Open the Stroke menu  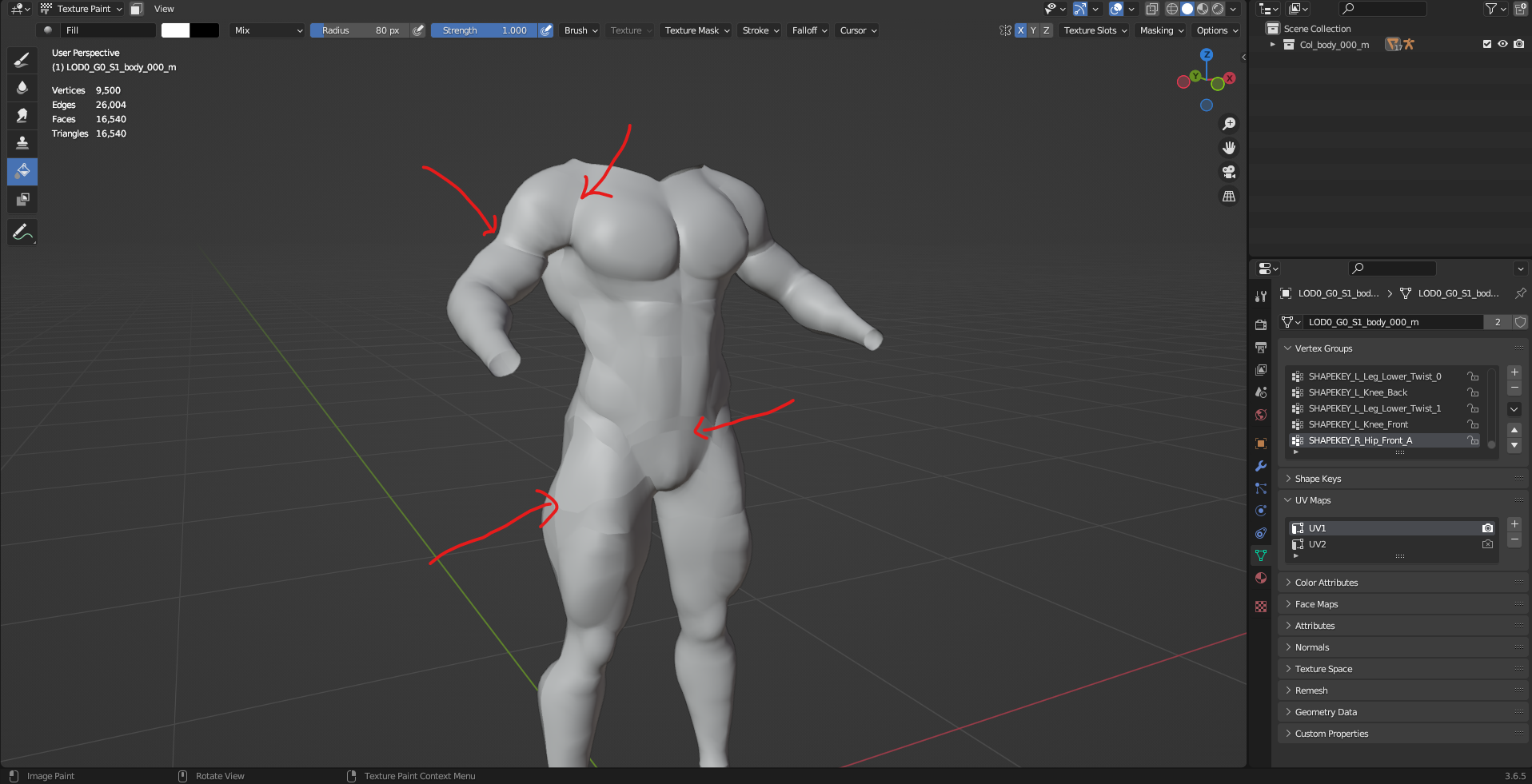[760, 30]
